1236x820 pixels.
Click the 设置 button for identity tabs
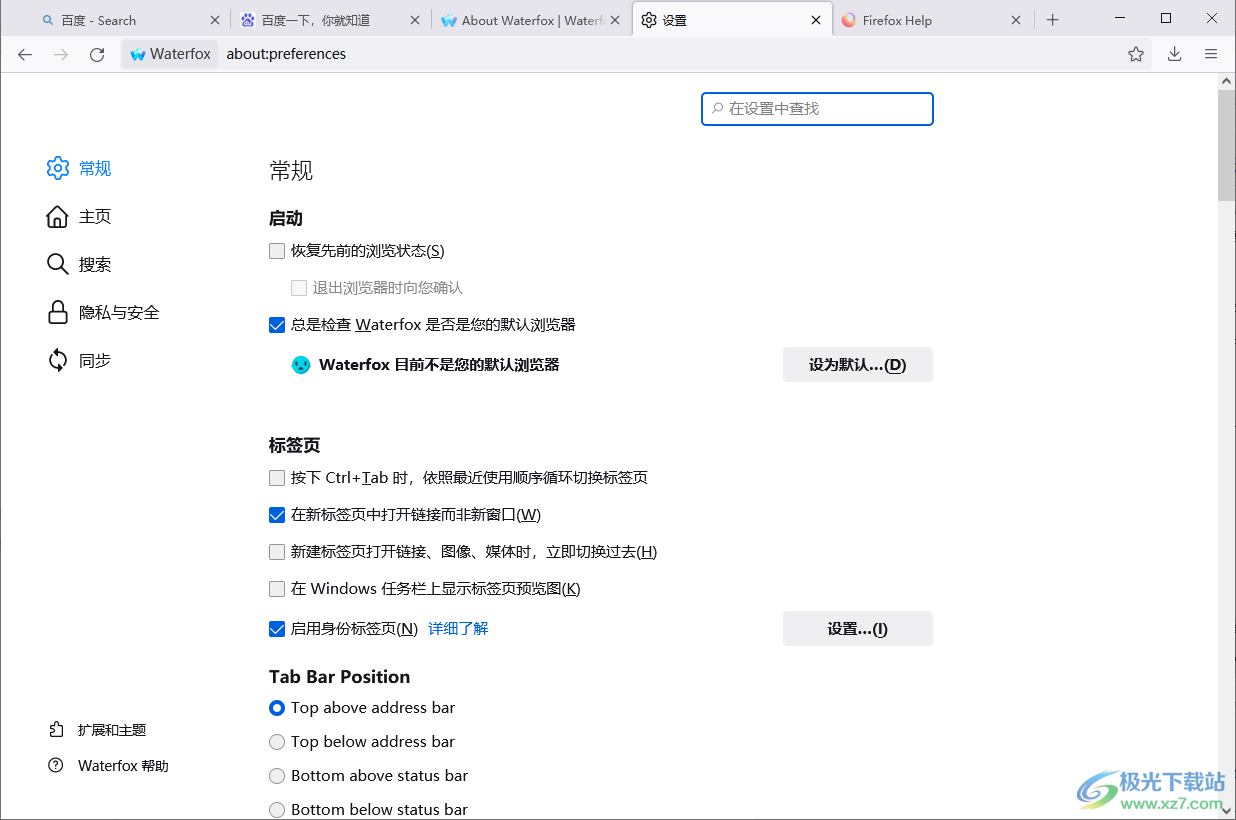[858, 629]
